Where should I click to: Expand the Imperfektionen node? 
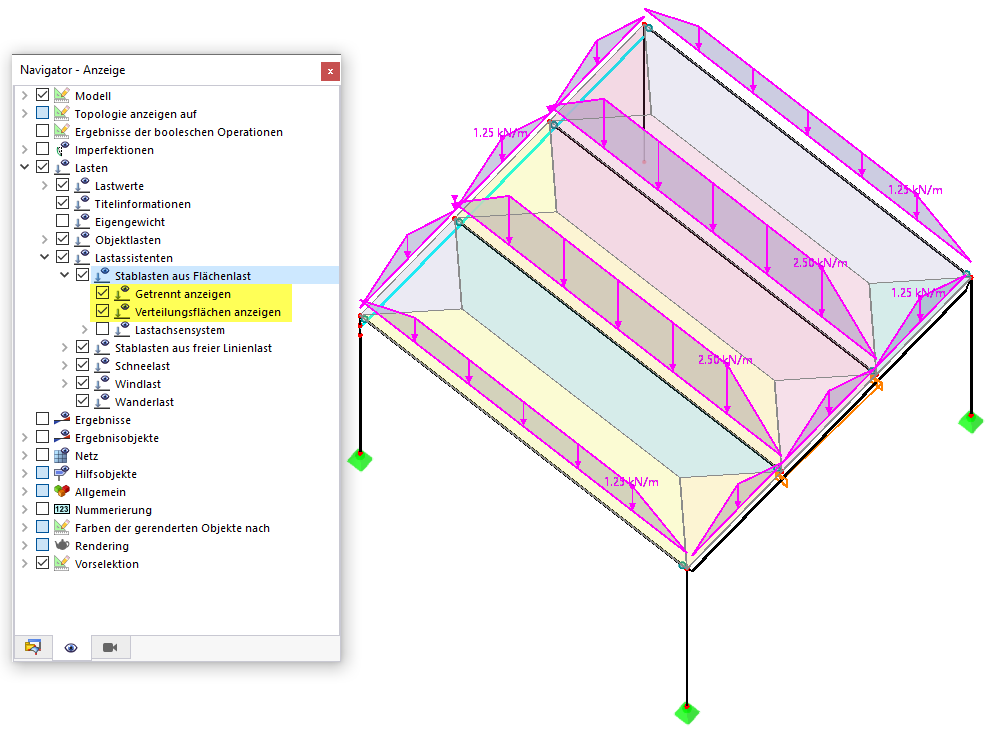tap(25, 149)
